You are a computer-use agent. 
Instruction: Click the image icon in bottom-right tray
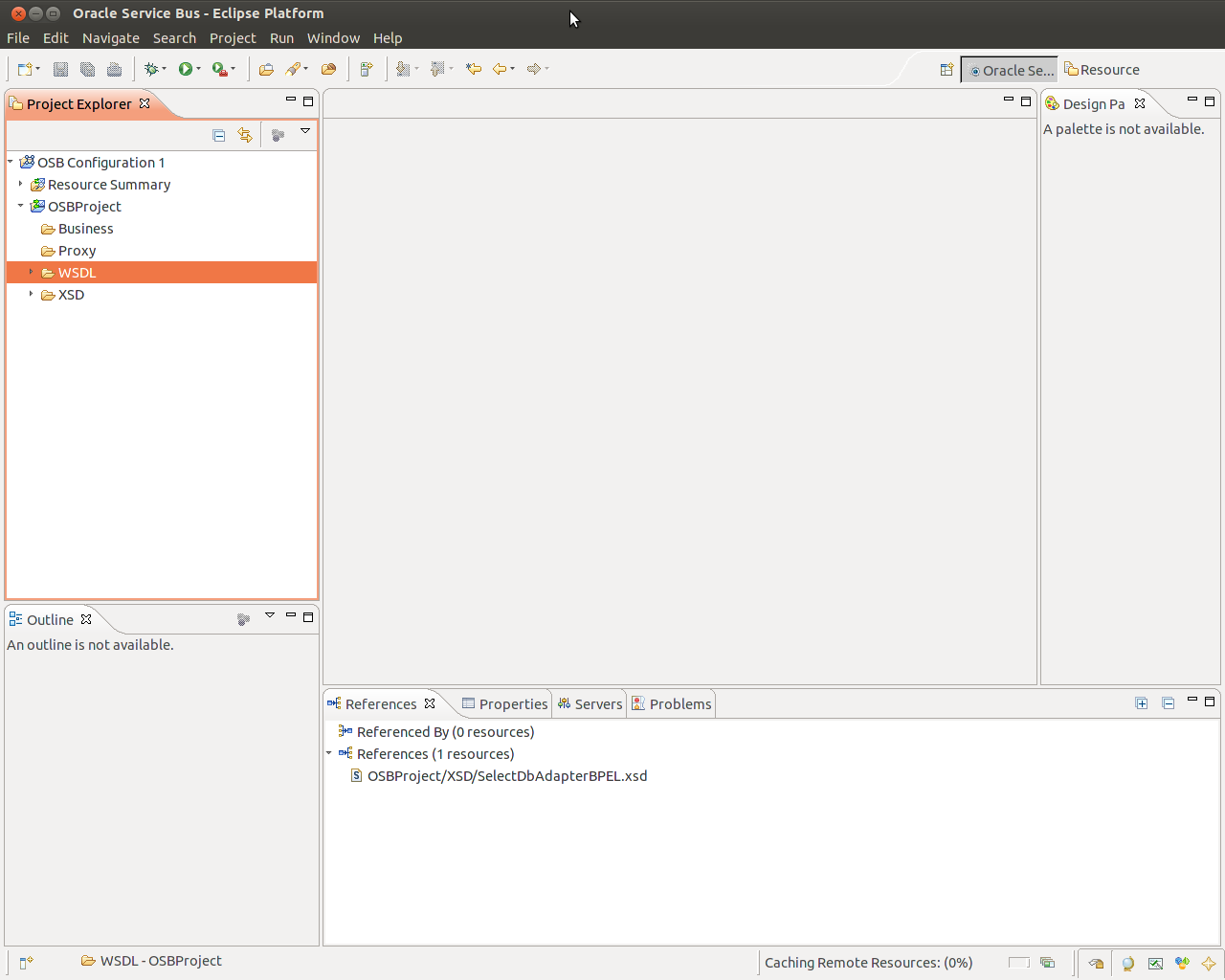(x=1155, y=964)
